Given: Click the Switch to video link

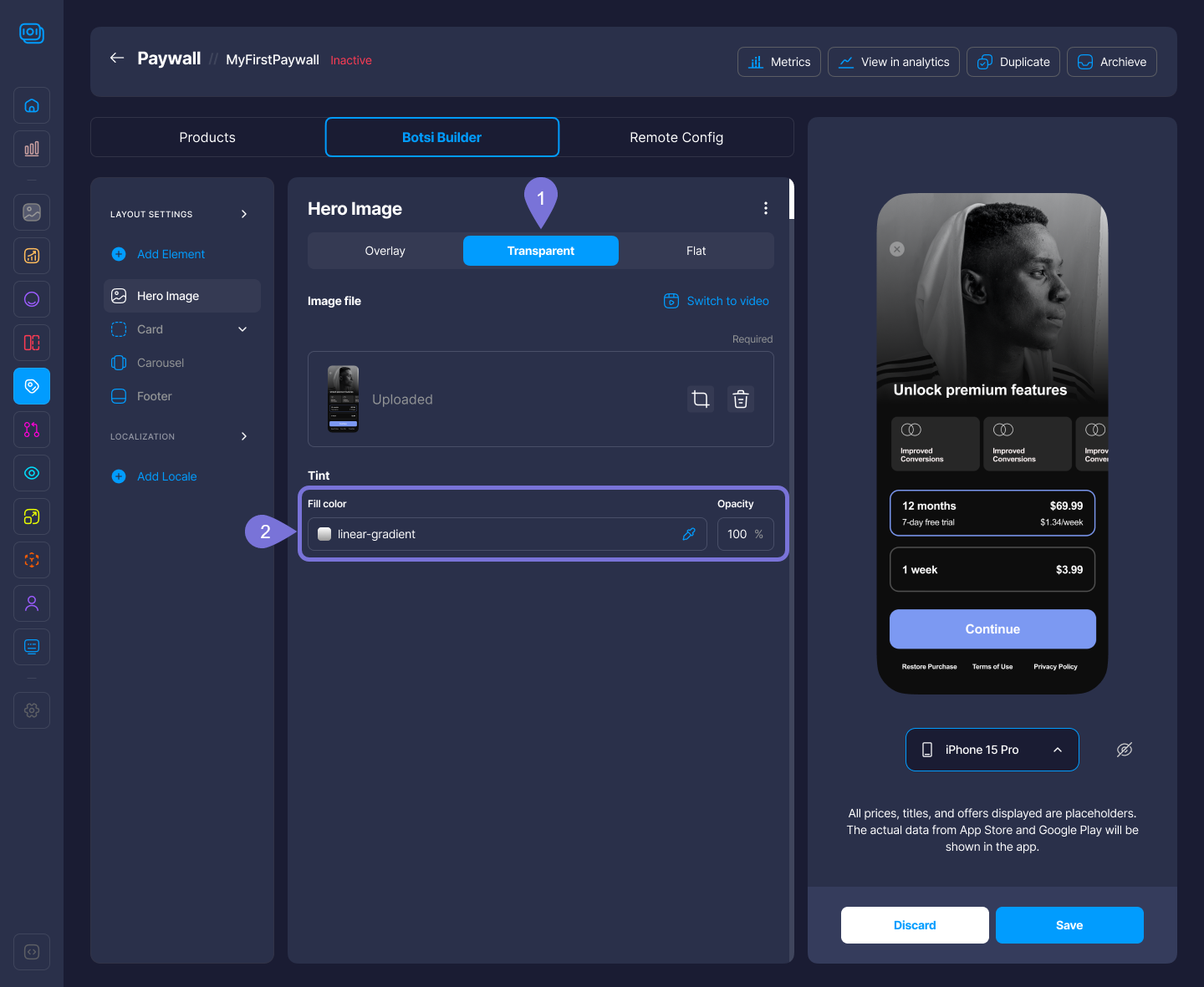Looking at the screenshot, I should coord(717,301).
